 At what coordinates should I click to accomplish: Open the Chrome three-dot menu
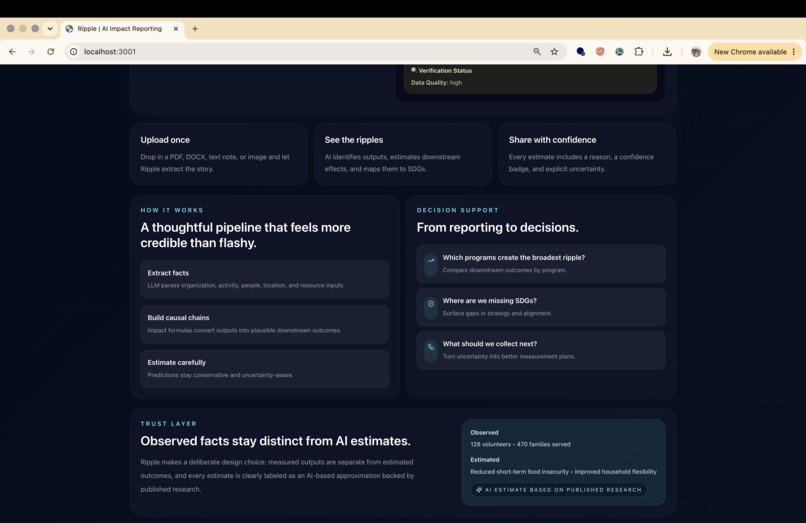click(x=794, y=51)
